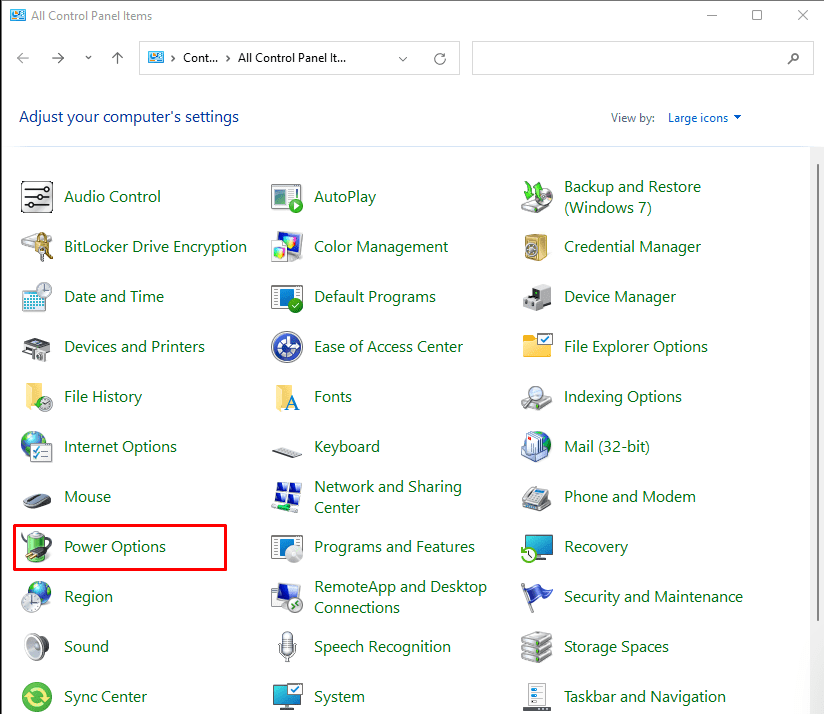This screenshot has width=824, height=714.
Task: Click the Control Panel breadcrumb segment
Action: [x=200, y=58]
